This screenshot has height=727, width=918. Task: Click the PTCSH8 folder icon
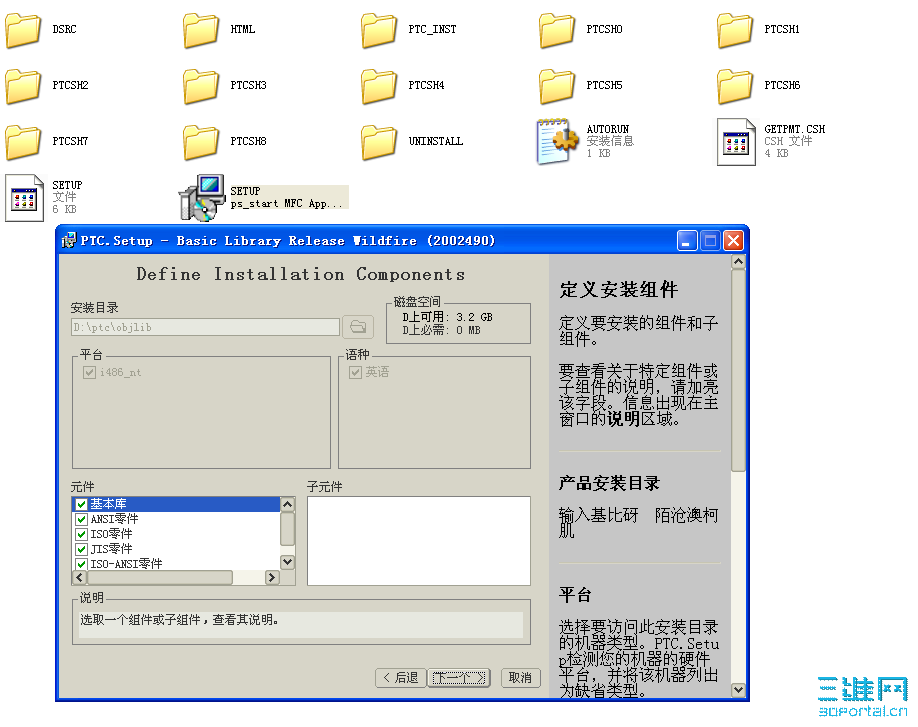point(201,142)
